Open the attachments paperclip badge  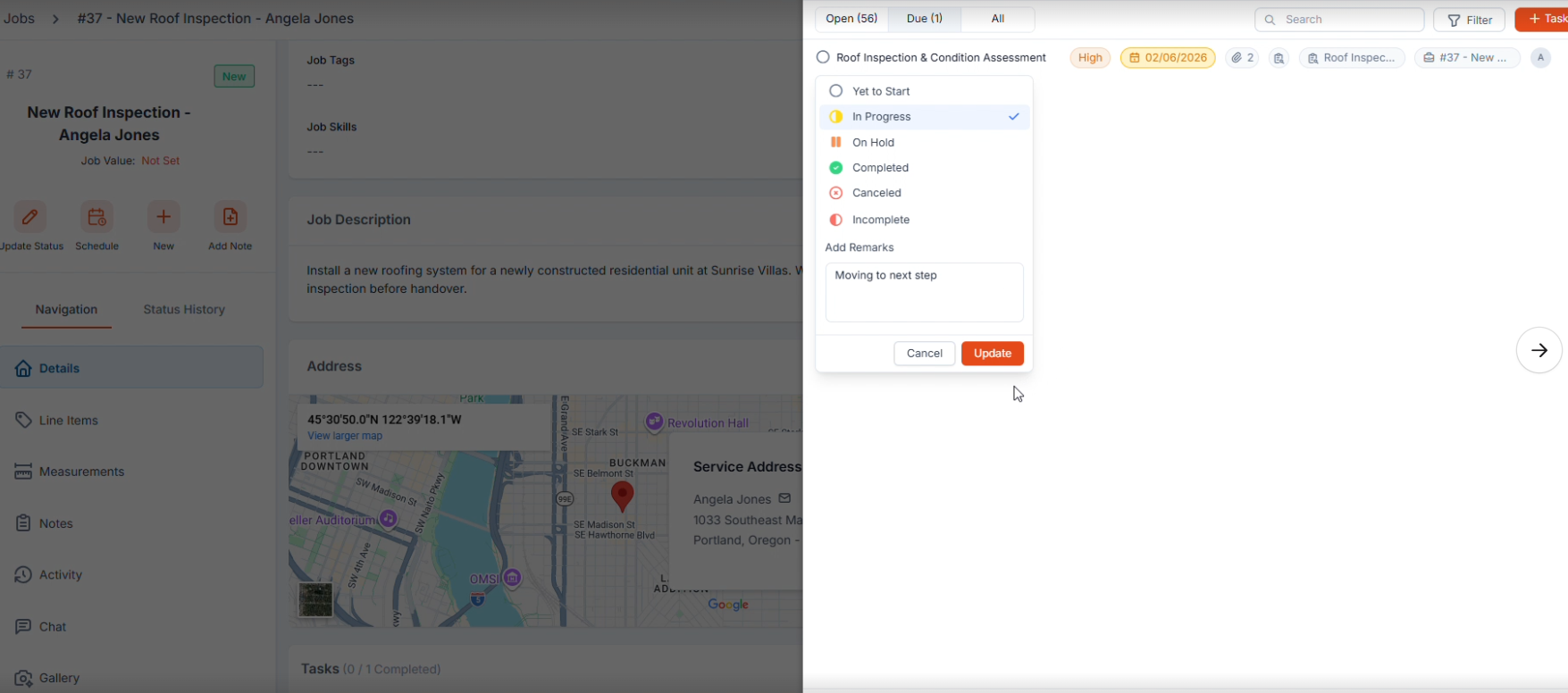(1242, 58)
